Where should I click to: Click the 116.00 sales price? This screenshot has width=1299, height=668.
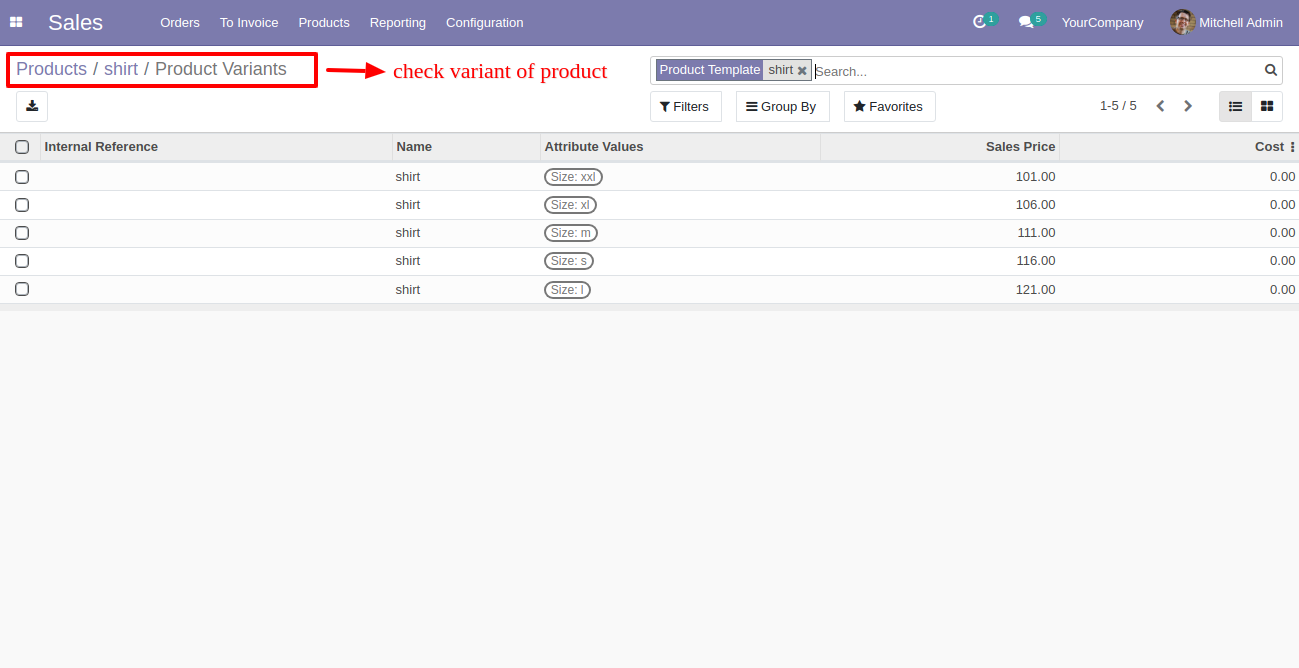click(1035, 261)
